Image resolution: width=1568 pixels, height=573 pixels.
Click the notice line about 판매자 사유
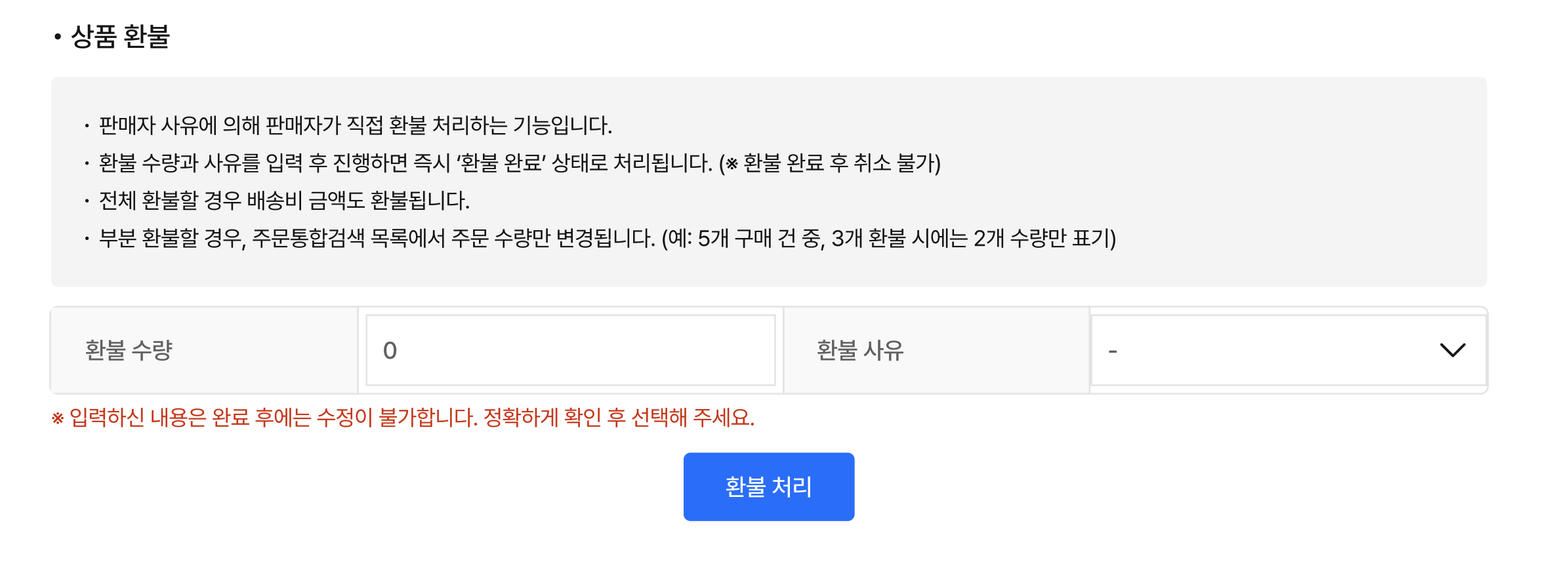(x=355, y=125)
